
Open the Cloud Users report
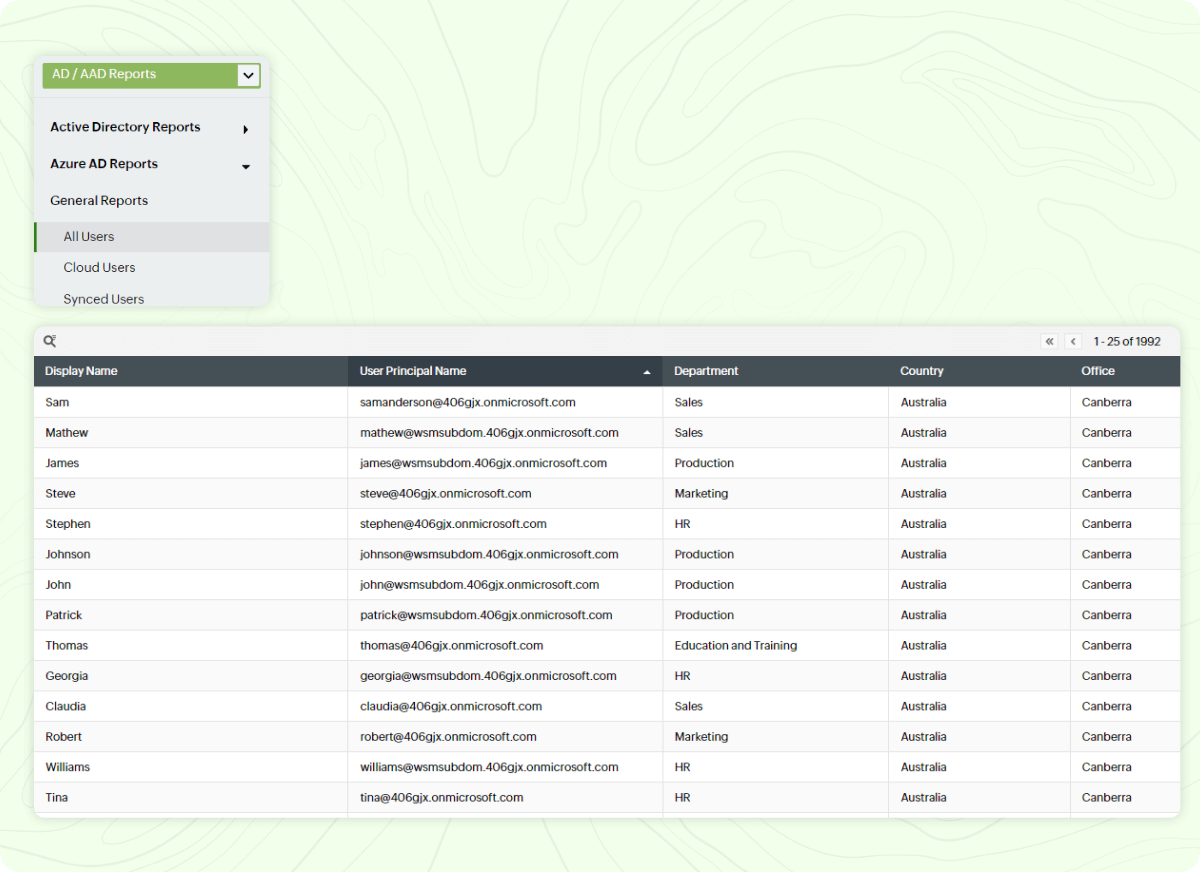(x=99, y=267)
